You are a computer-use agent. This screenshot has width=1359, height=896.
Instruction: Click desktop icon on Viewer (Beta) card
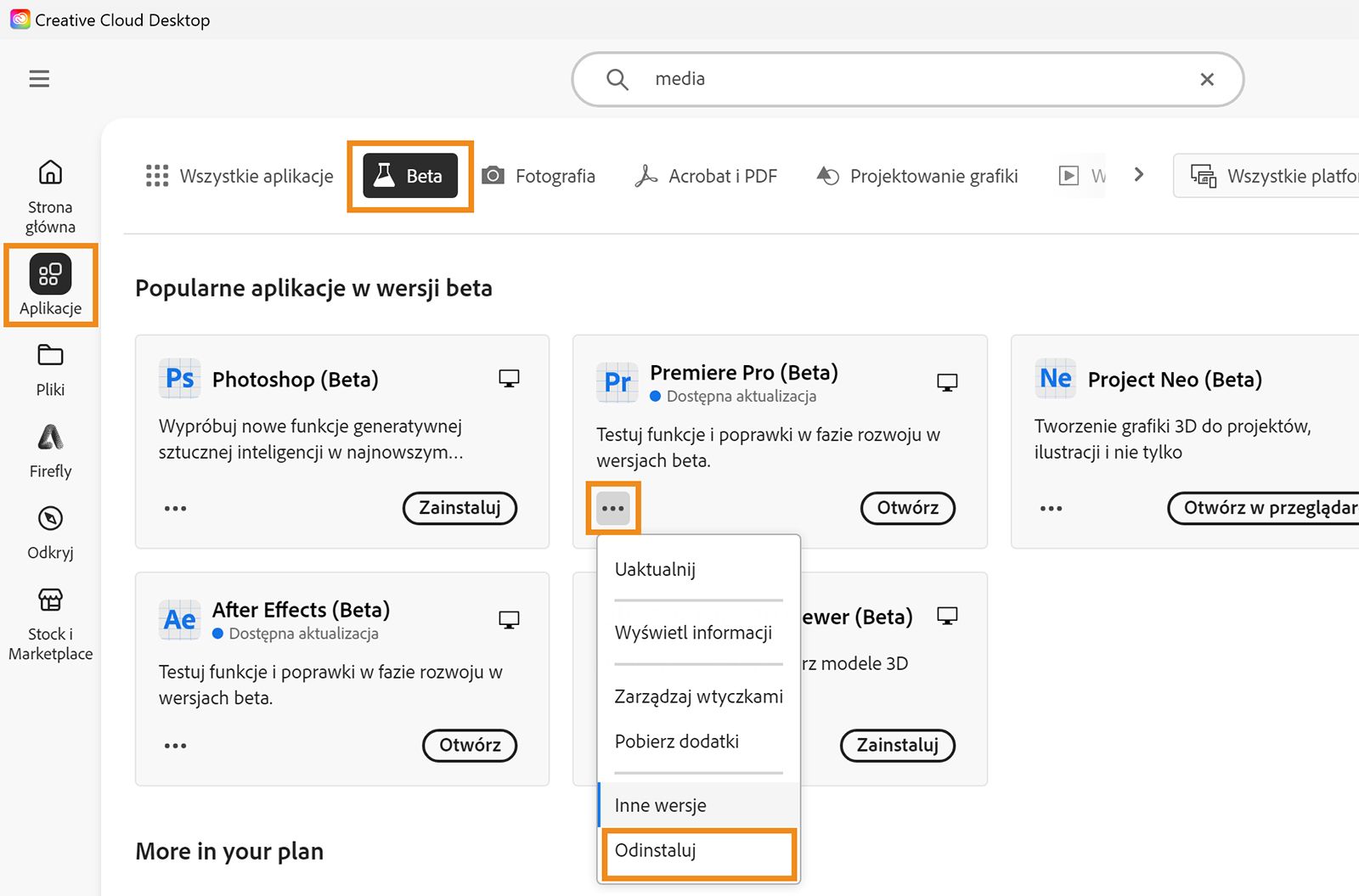coord(947,616)
